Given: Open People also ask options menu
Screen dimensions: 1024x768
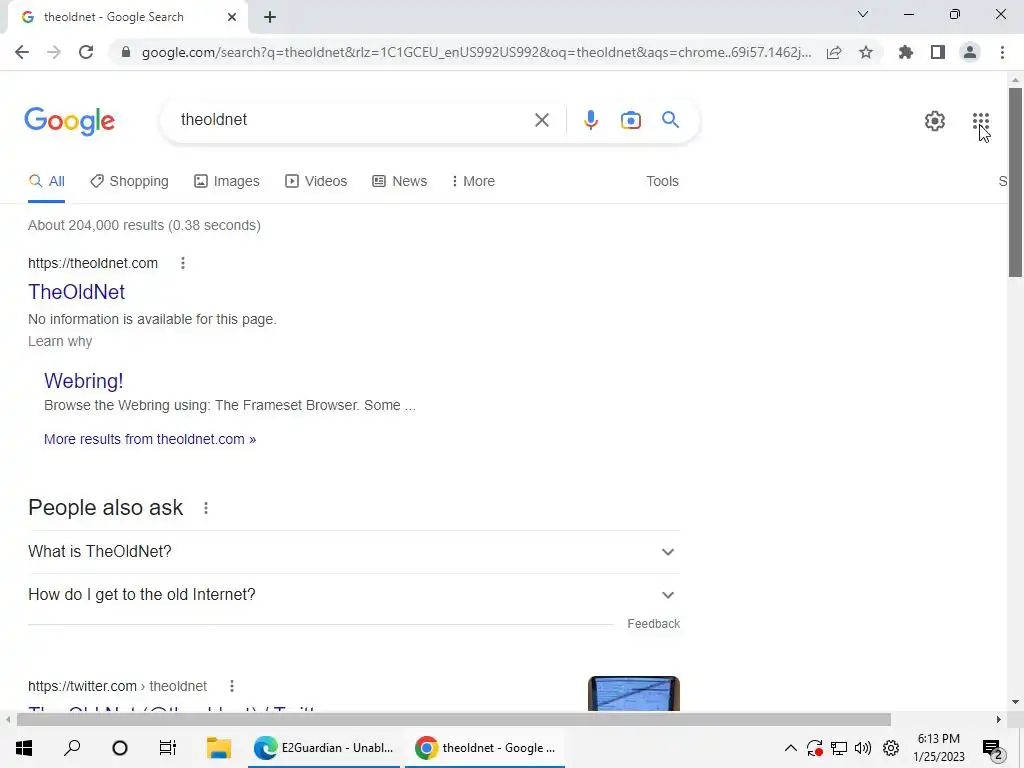Looking at the screenshot, I should tap(206, 508).
